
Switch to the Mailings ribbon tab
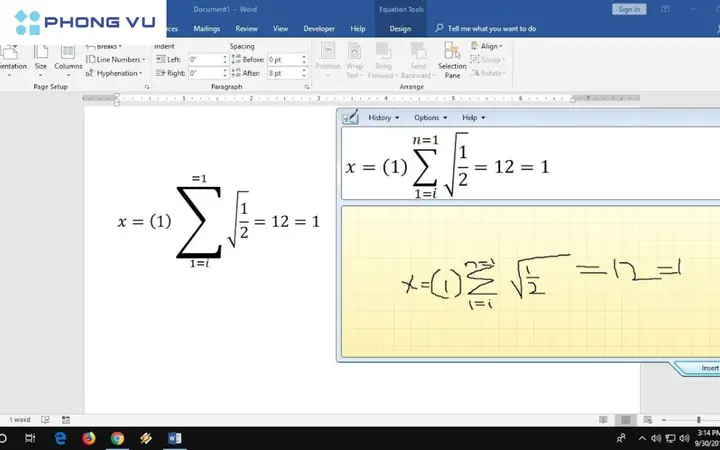pyautogui.click(x=206, y=29)
